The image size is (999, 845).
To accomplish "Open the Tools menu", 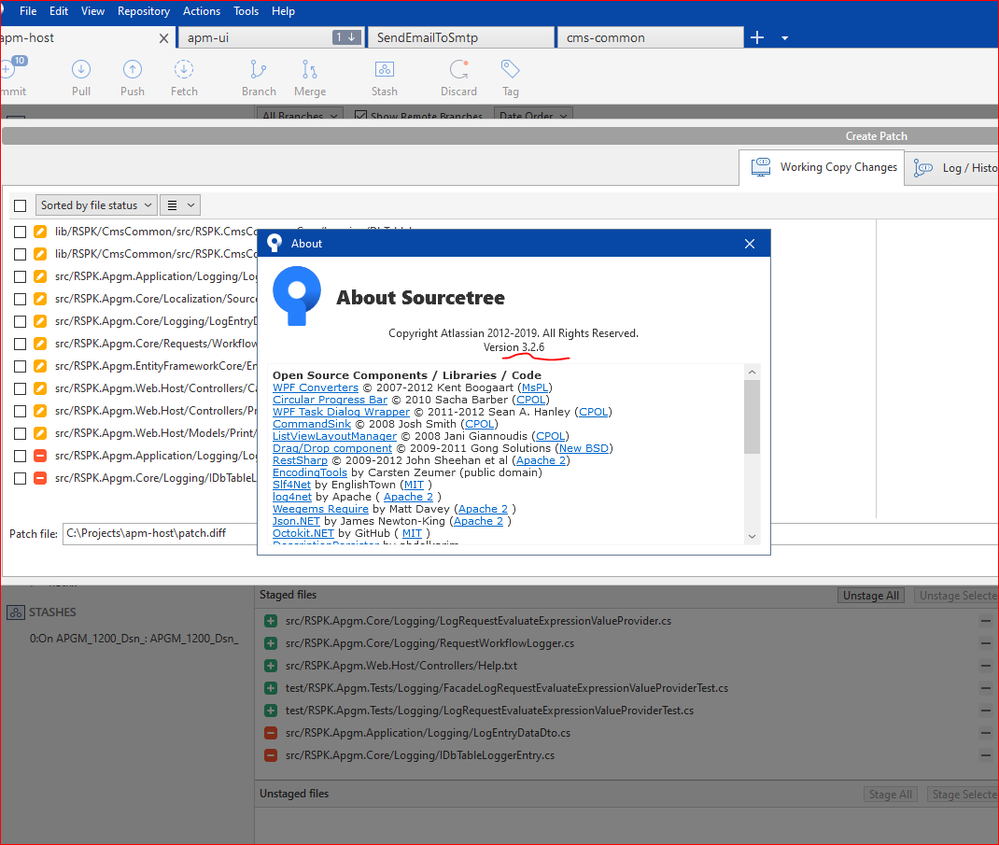I will click(x=246, y=11).
